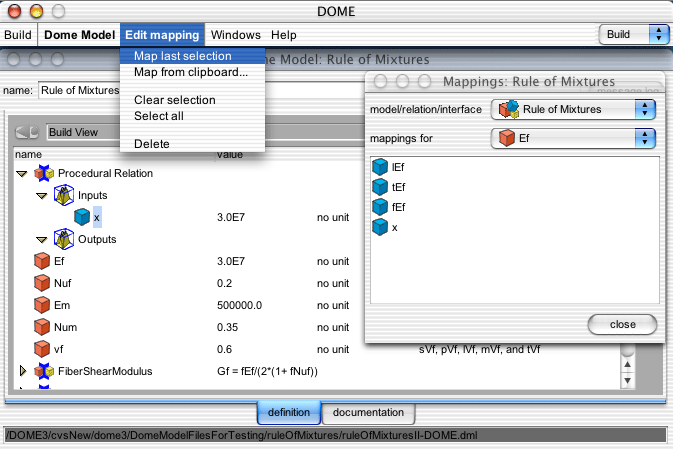
Task: Switch to the documentation tab
Action: pyautogui.click(x=368, y=412)
